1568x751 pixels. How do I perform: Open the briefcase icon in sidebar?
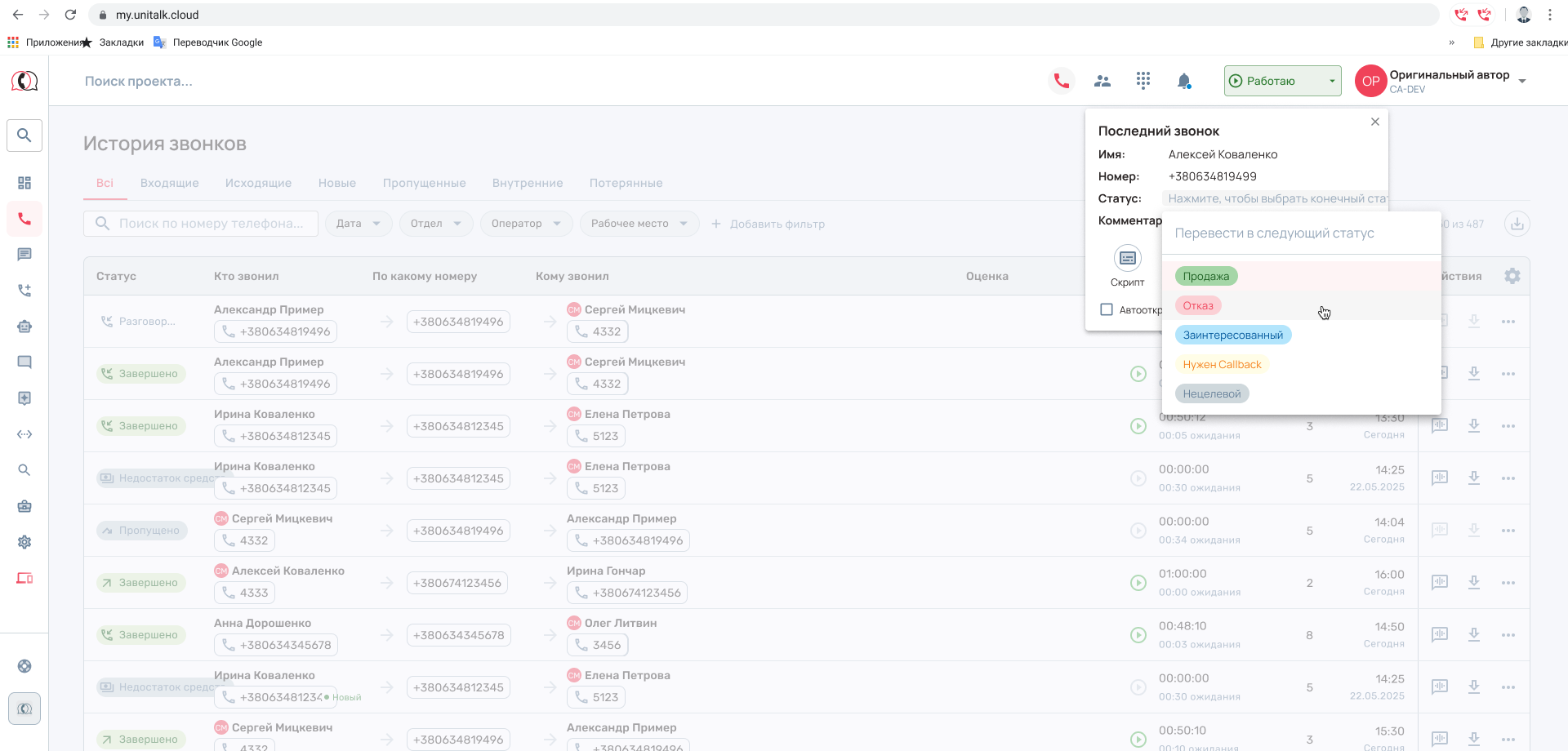[x=24, y=506]
